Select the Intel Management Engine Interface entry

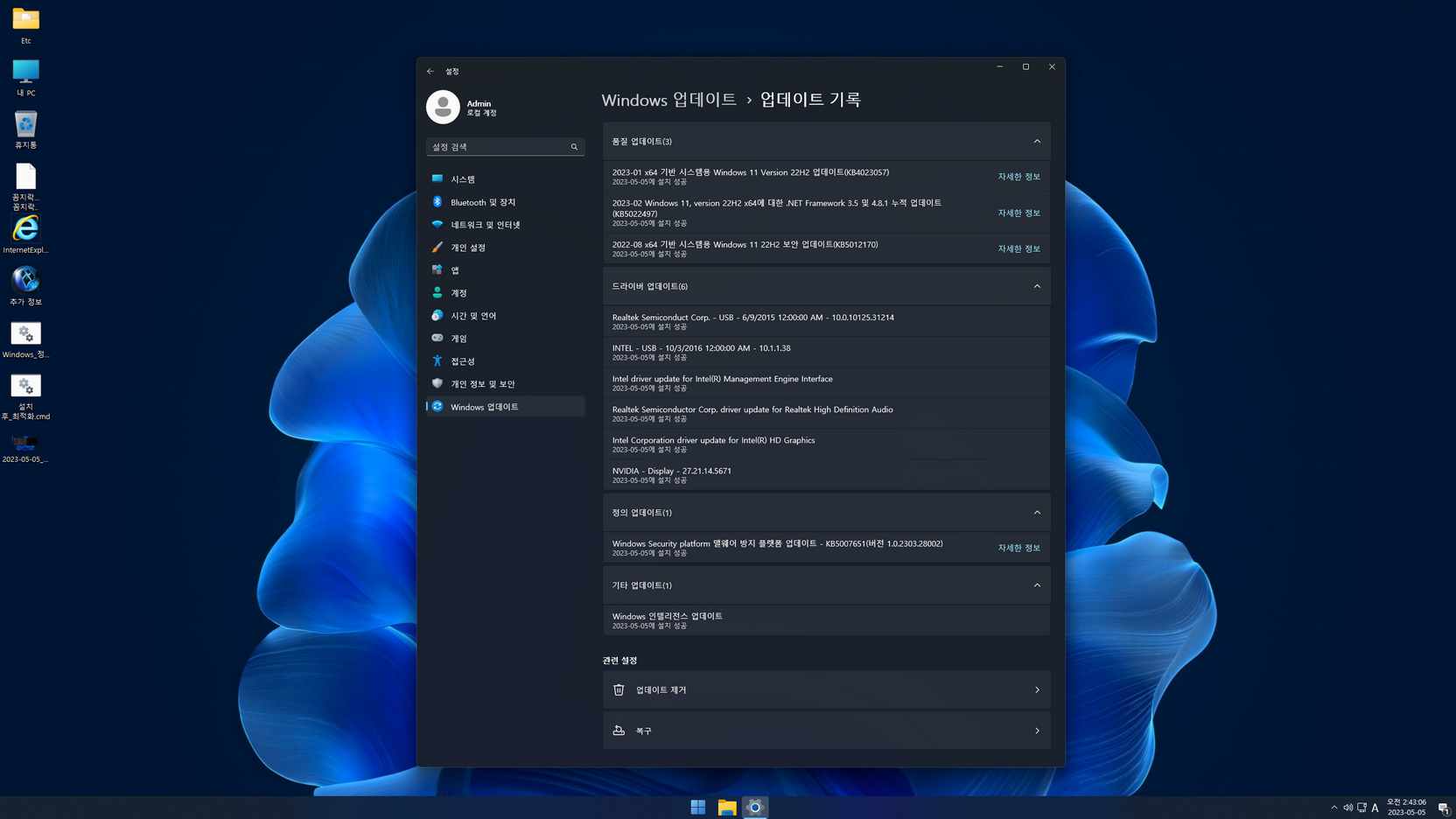click(x=826, y=382)
